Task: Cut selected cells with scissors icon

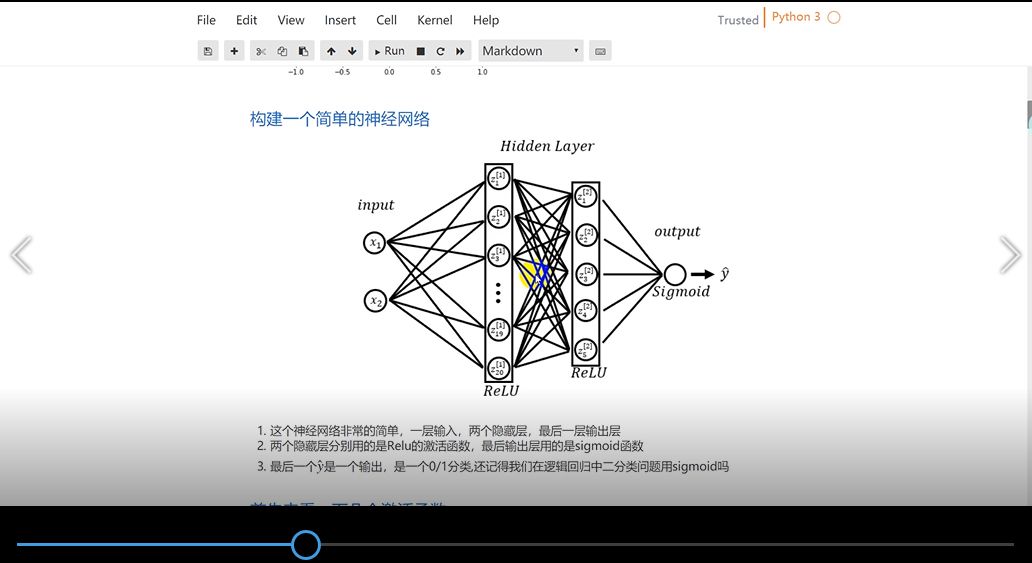Action: [x=261, y=51]
